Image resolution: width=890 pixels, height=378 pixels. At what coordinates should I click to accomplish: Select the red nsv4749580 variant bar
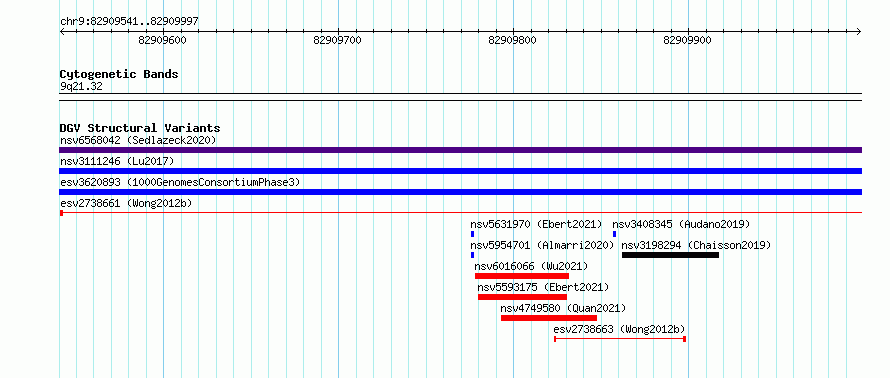tap(549, 318)
